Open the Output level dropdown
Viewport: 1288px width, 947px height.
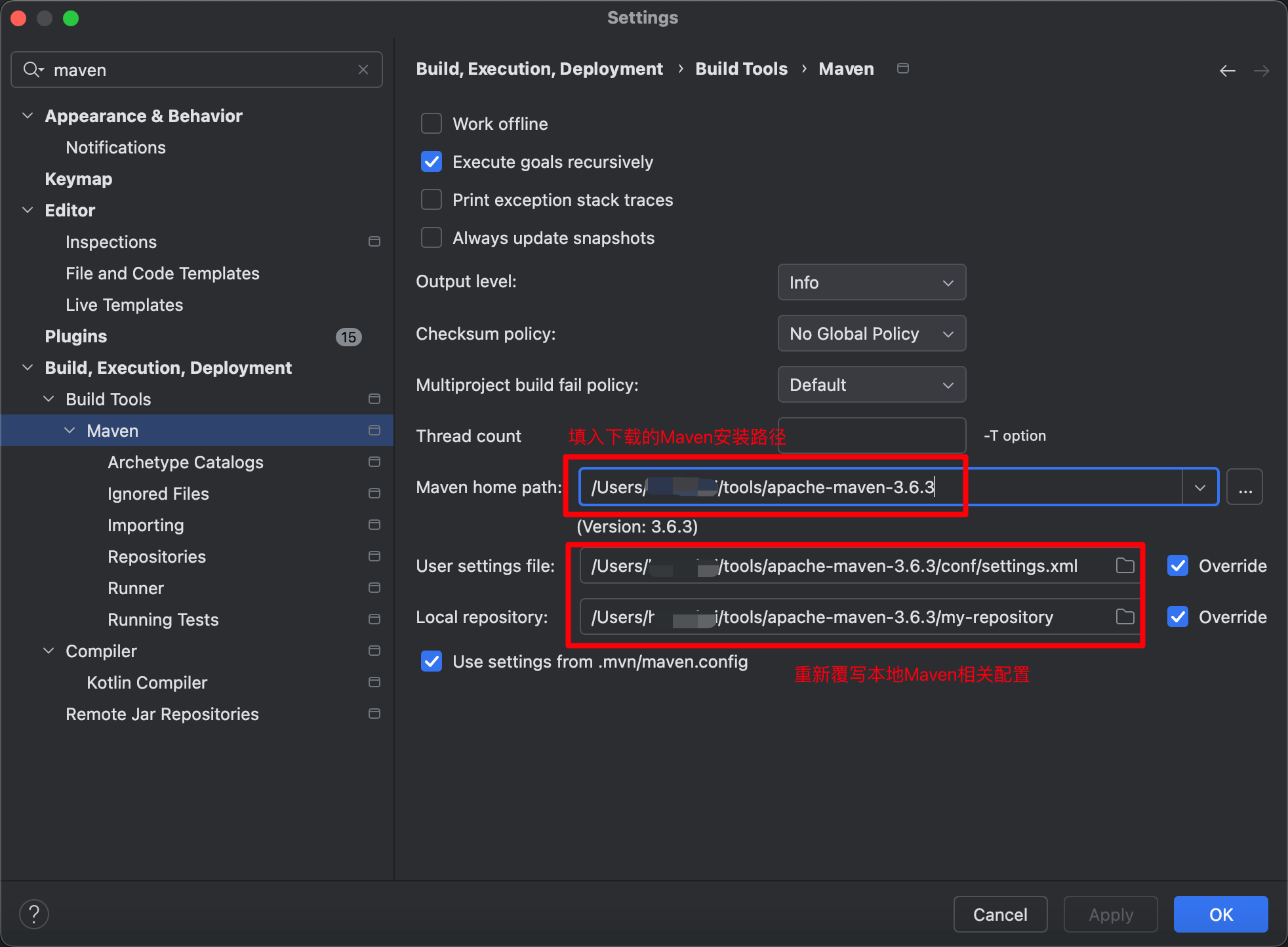point(871,282)
